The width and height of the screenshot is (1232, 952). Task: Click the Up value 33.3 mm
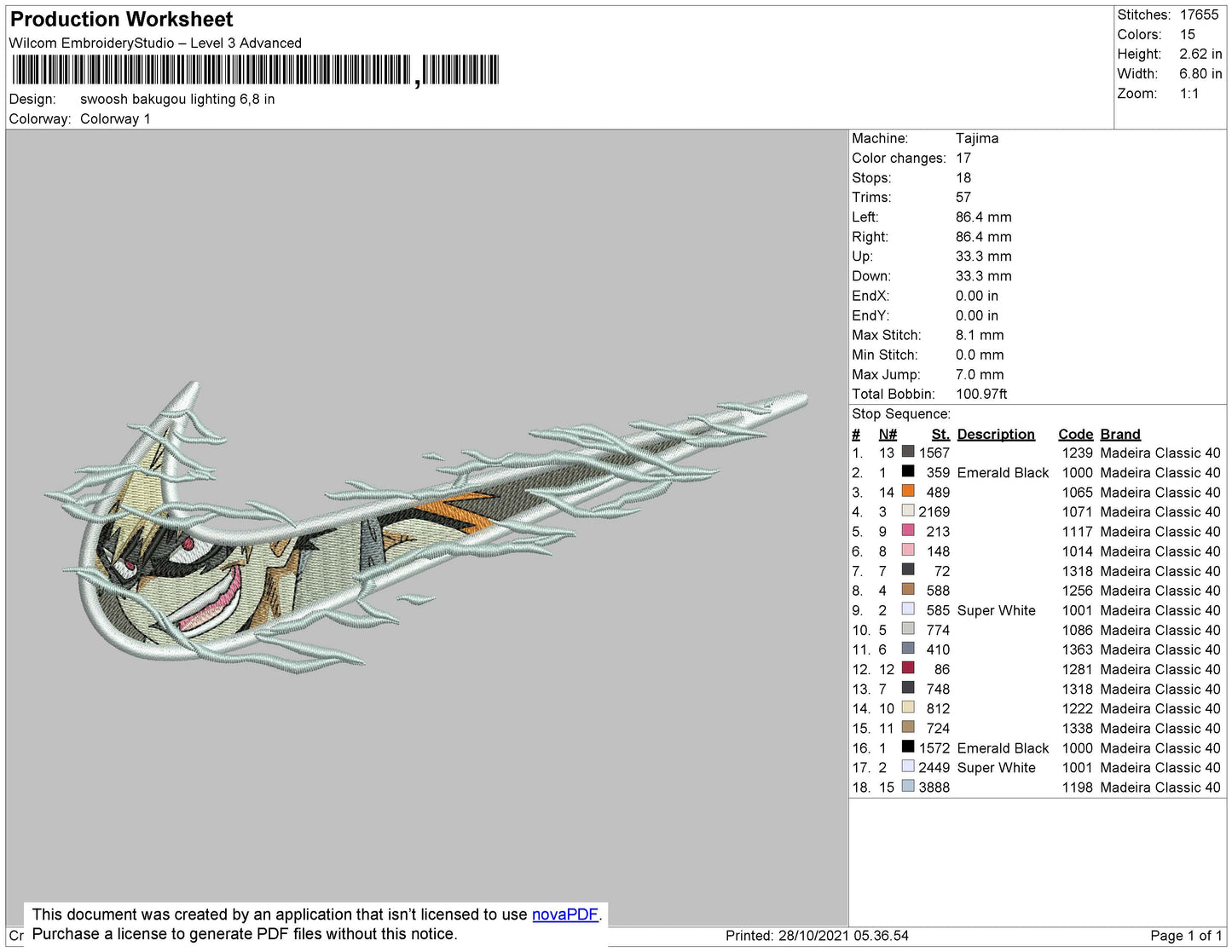[984, 256]
